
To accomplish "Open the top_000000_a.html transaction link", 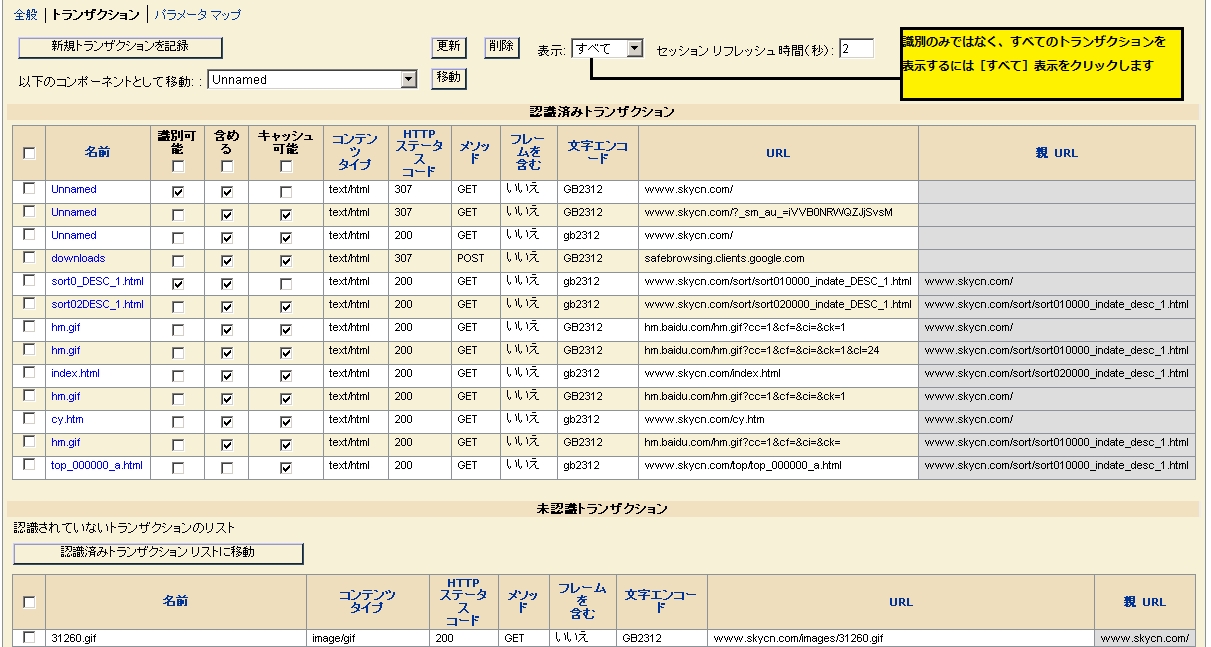I will 97,466.
